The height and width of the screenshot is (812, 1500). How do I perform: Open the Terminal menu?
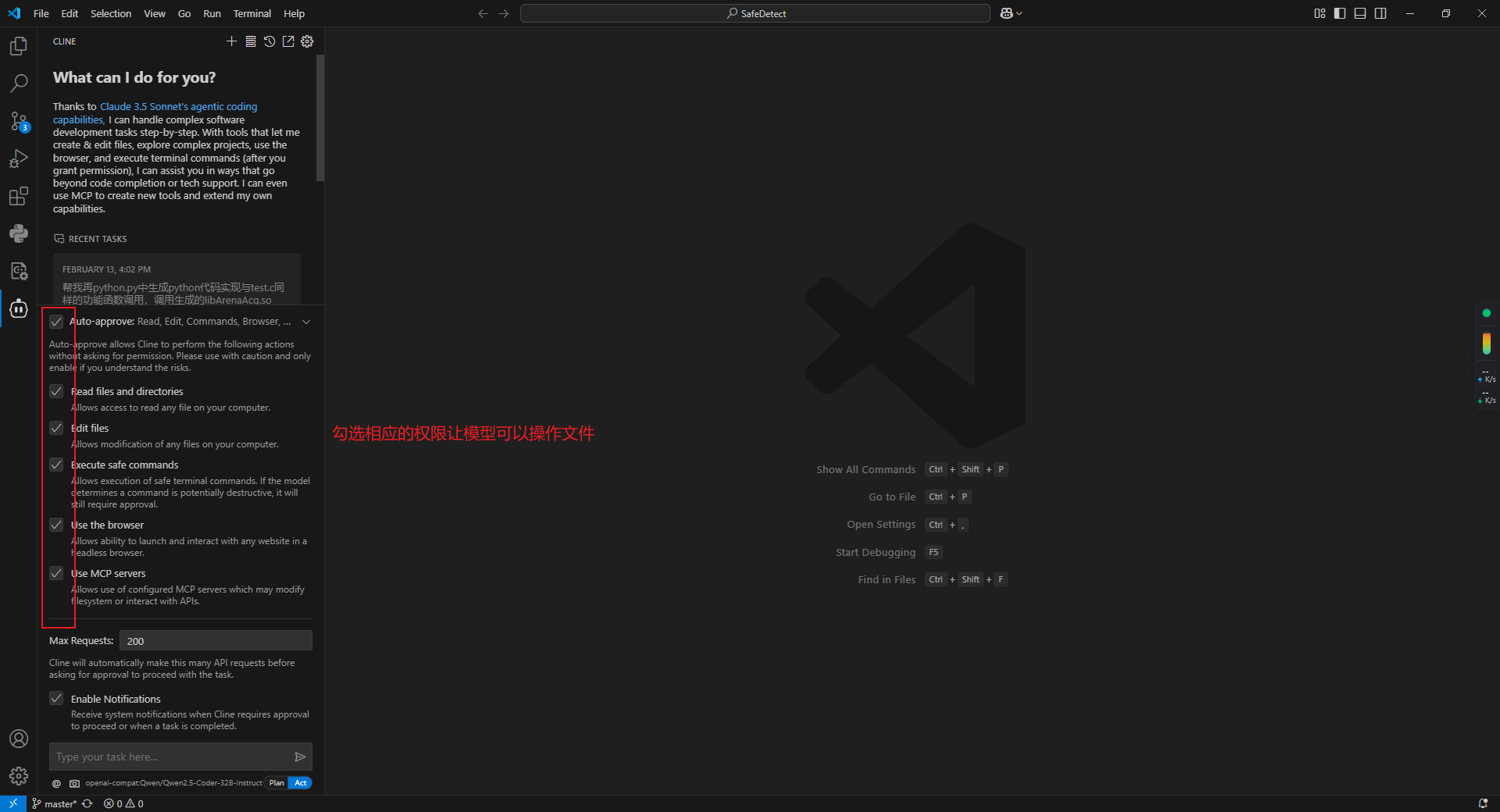pos(252,13)
